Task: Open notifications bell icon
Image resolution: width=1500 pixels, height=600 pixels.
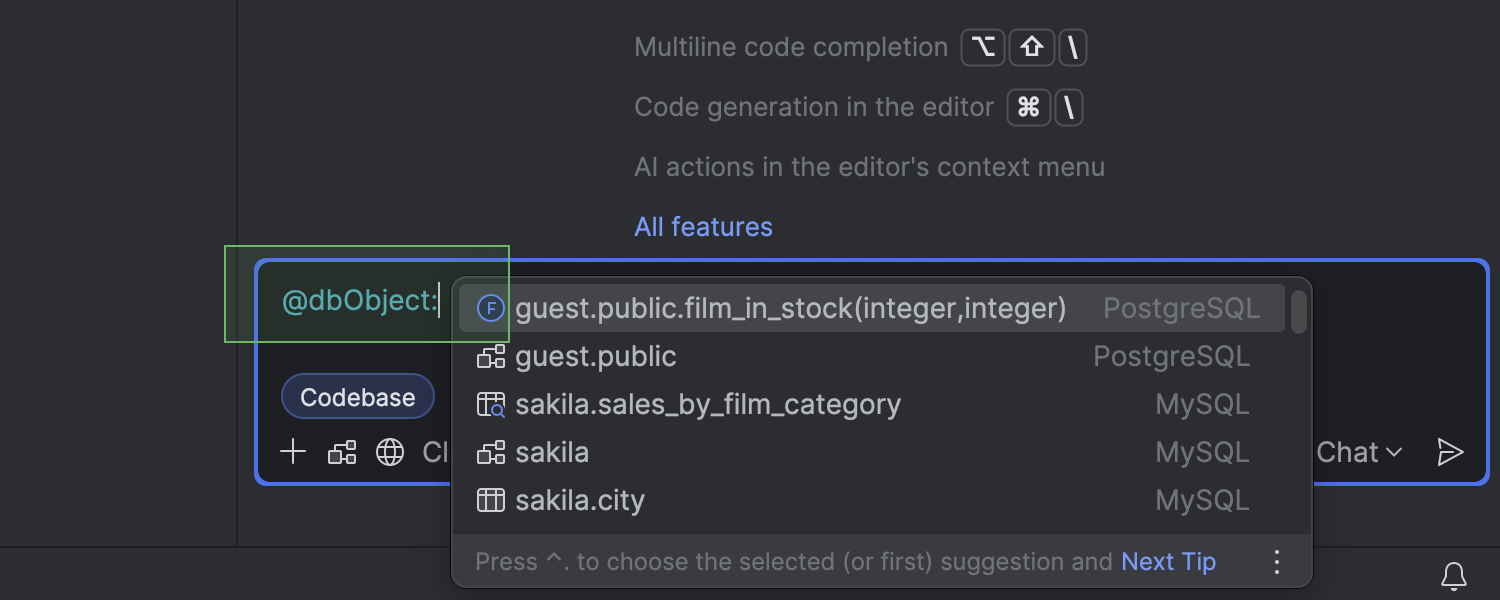Action: (1453, 576)
